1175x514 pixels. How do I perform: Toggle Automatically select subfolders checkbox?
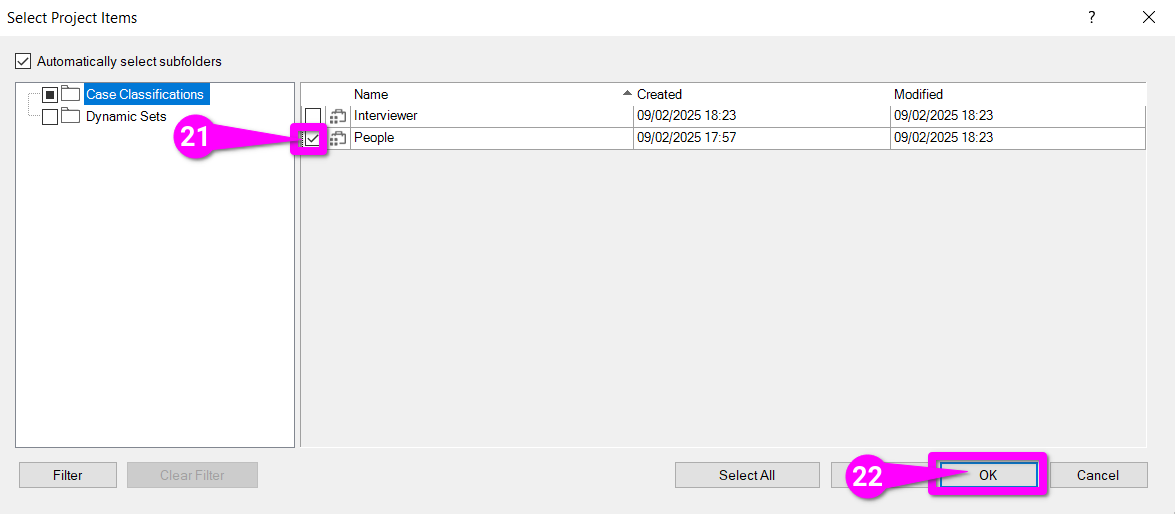point(23,61)
